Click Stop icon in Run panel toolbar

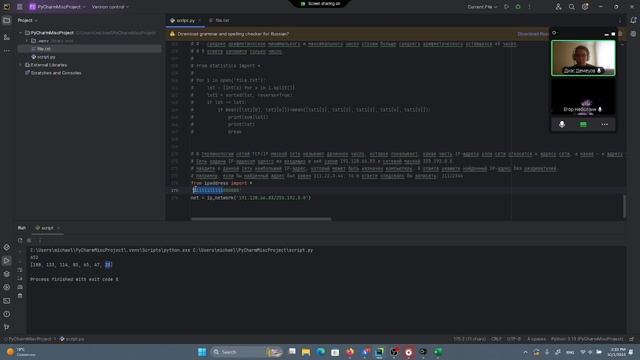[x=29, y=240]
